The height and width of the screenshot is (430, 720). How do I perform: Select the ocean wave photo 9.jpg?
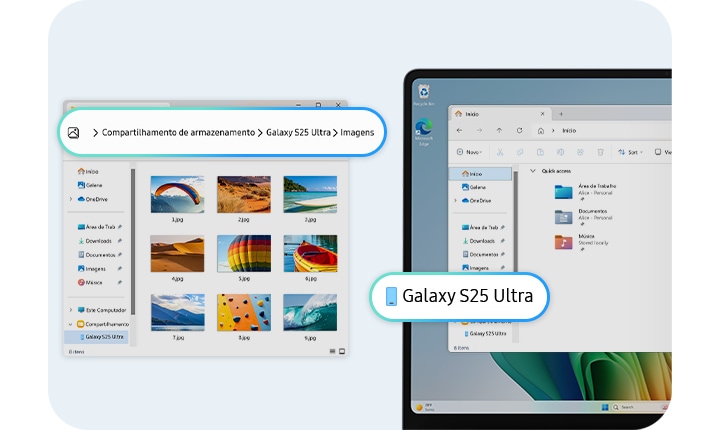310,312
